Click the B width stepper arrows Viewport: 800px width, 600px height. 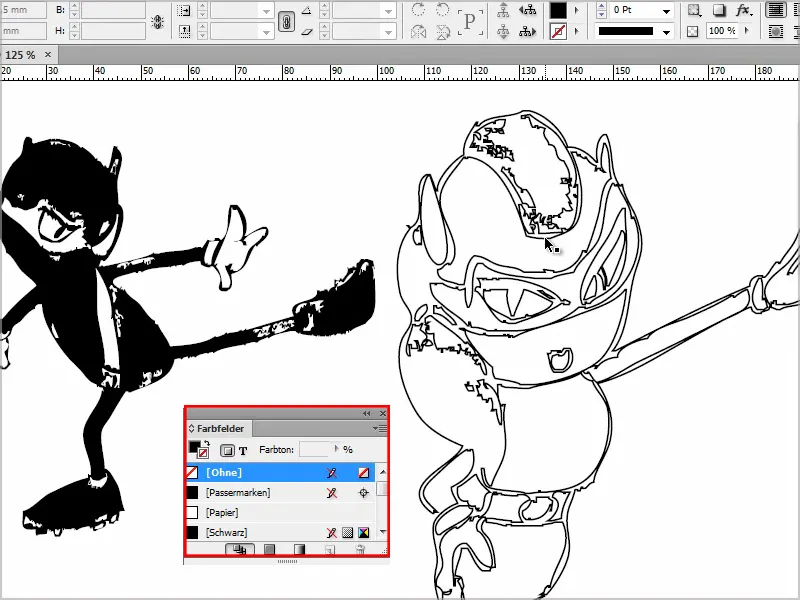tap(74, 10)
